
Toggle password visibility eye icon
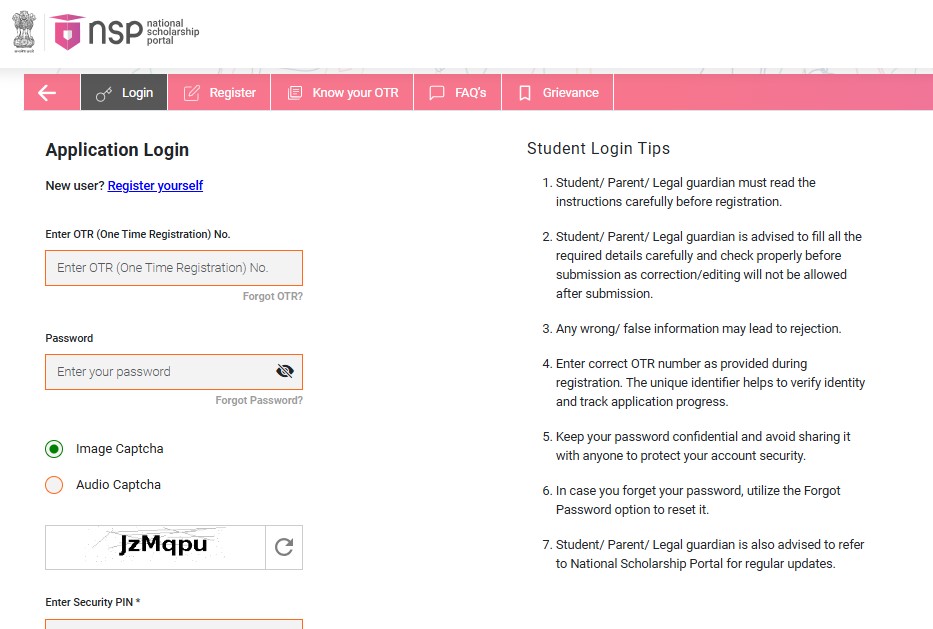(x=285, y=371)
